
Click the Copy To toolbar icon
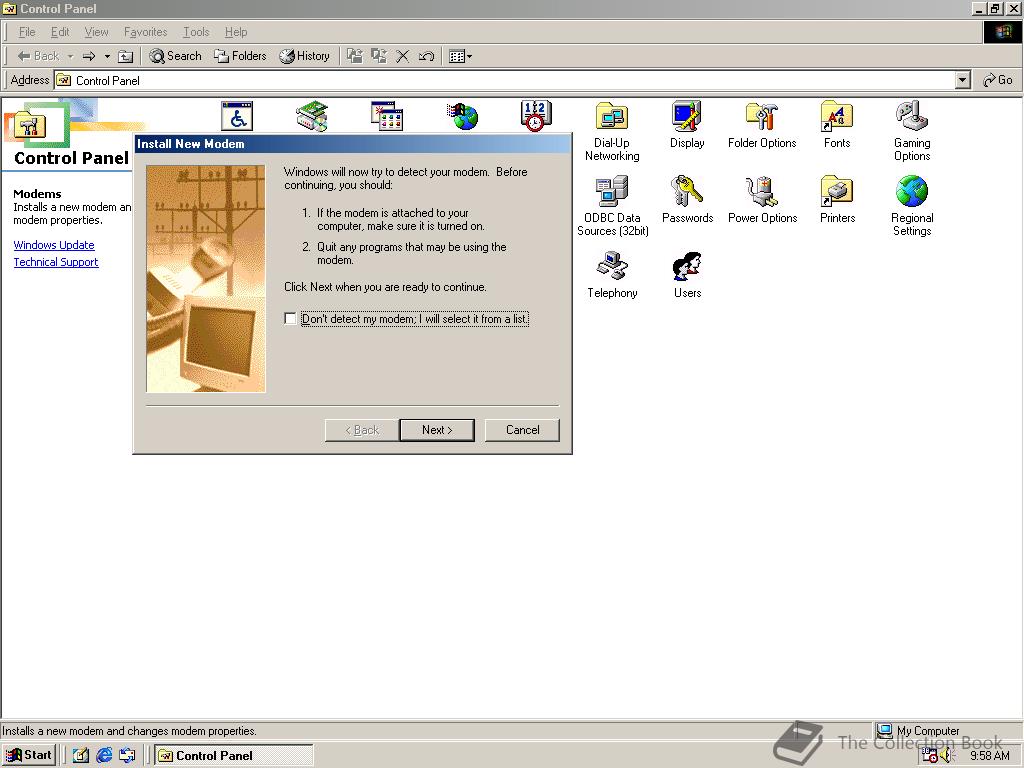[x=379, y=56]
